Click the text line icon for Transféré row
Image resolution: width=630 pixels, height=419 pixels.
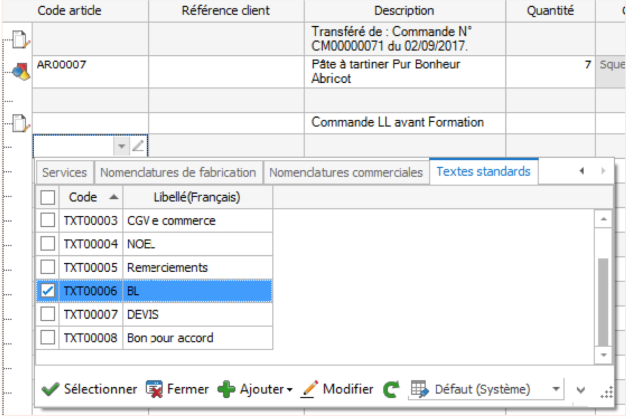pos(20,39)
